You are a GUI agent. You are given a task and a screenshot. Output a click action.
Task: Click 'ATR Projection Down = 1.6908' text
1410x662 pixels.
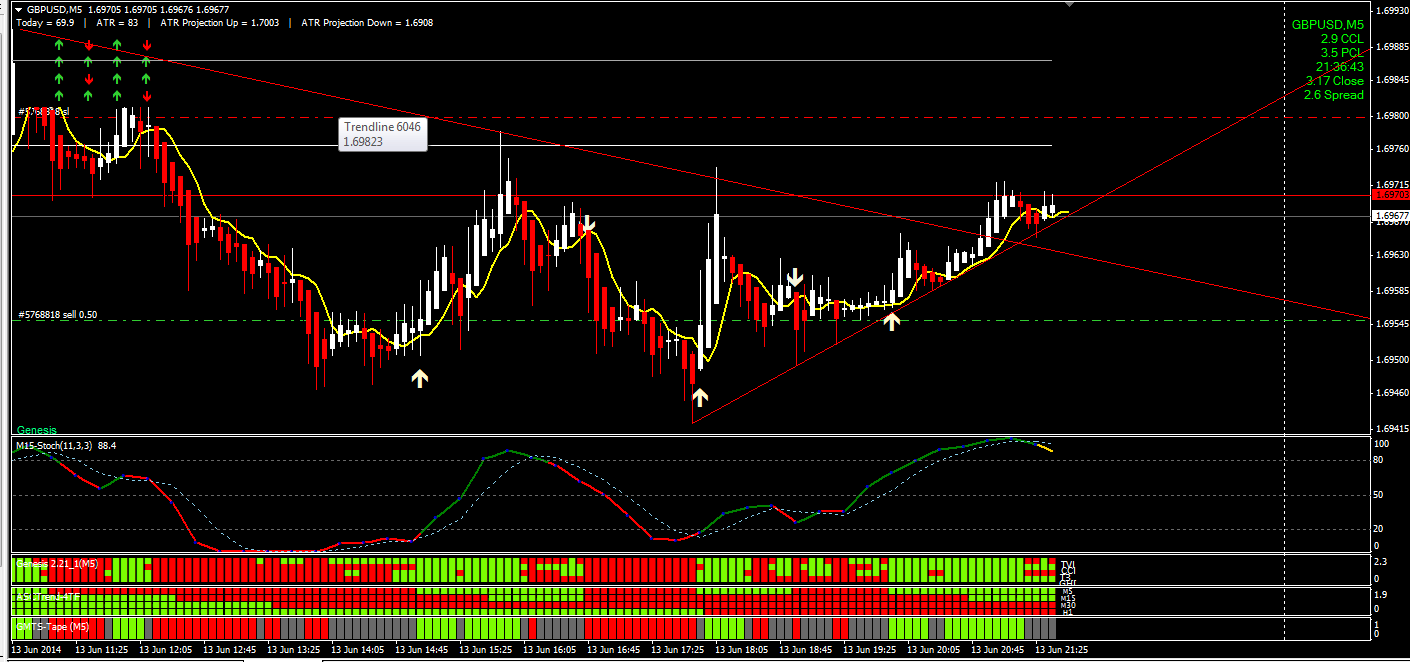point(366,21)
